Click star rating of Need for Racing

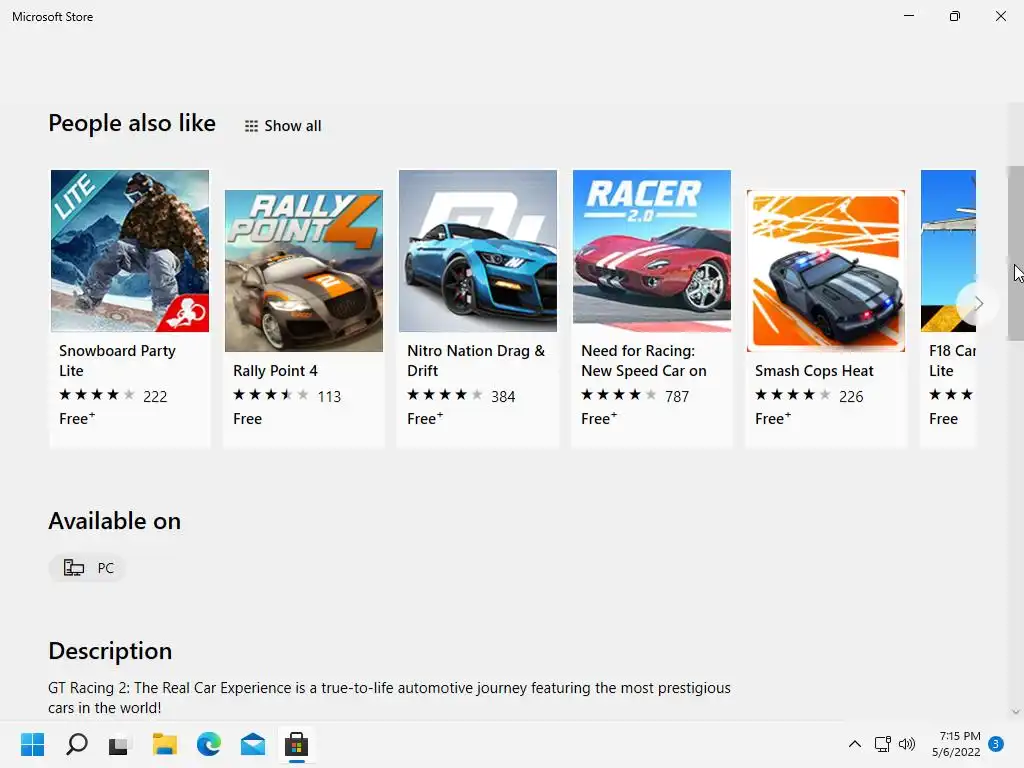[619, 394]
